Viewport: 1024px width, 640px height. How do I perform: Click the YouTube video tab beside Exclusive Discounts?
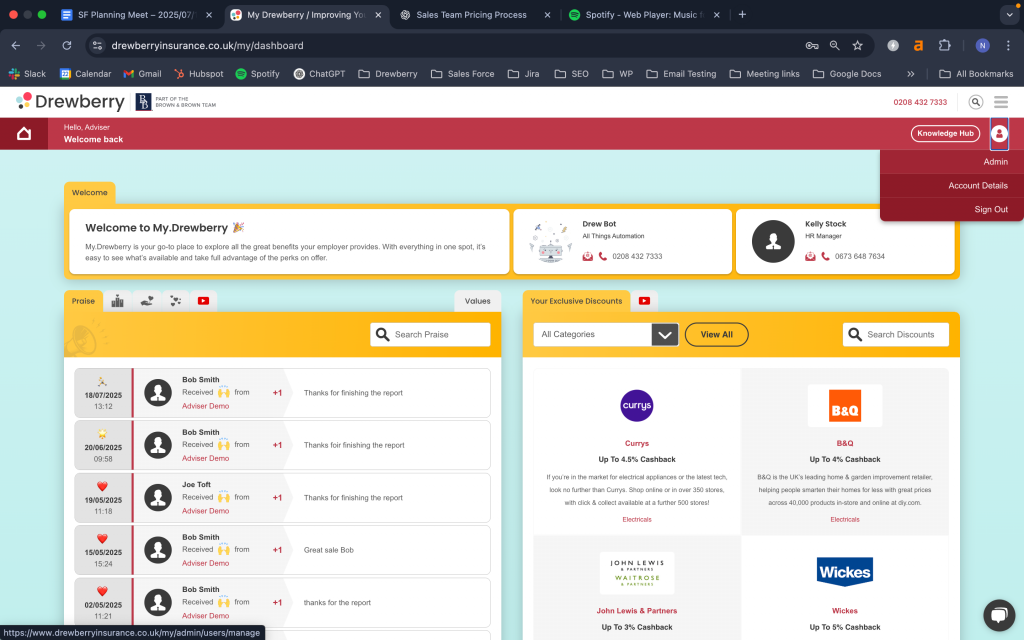[x=644, y=301]
